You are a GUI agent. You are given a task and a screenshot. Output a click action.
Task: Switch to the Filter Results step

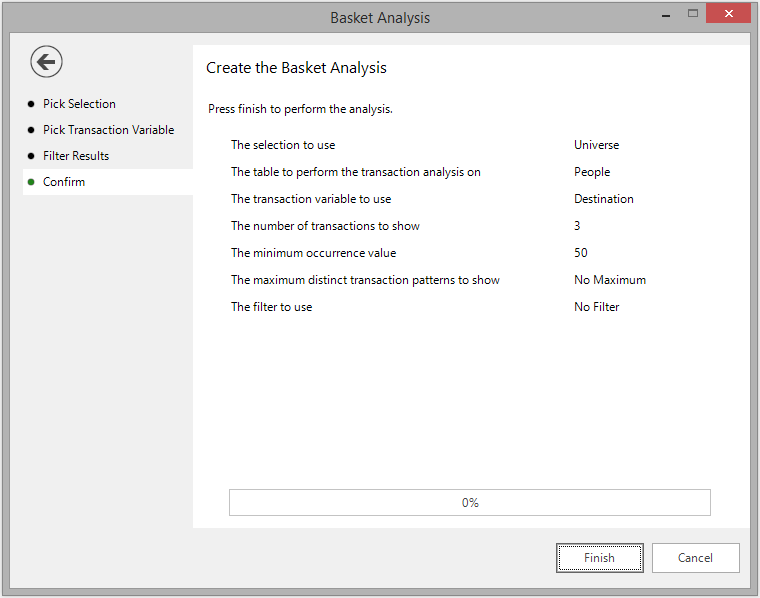(76, 156)
